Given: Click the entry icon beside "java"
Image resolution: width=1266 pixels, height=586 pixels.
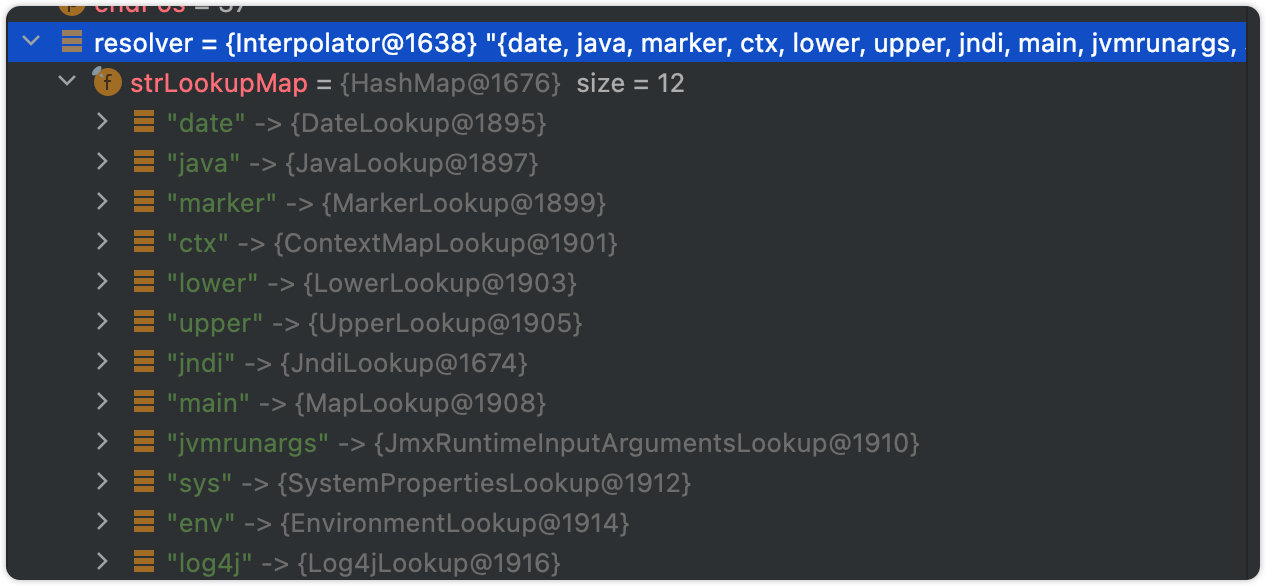Looking at the screenshot, I should (144, 162).
